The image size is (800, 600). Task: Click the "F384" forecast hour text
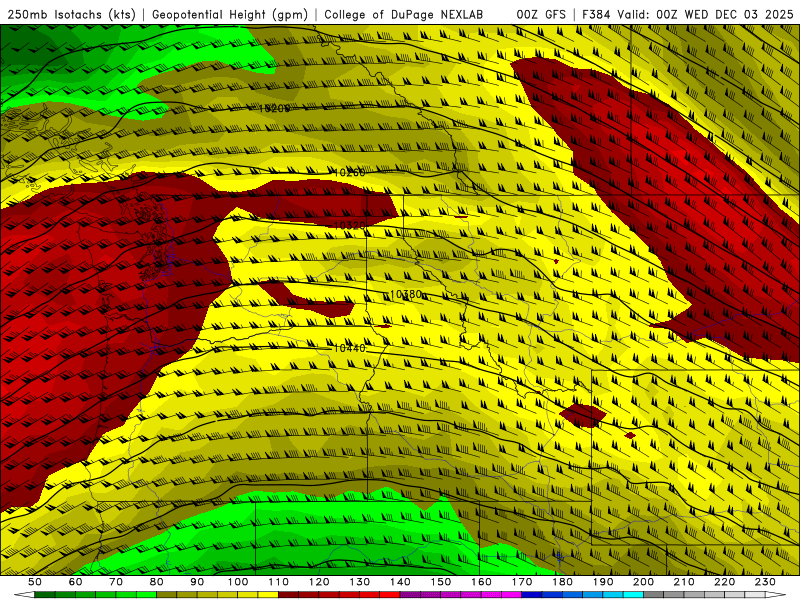(x=597, y=15)
